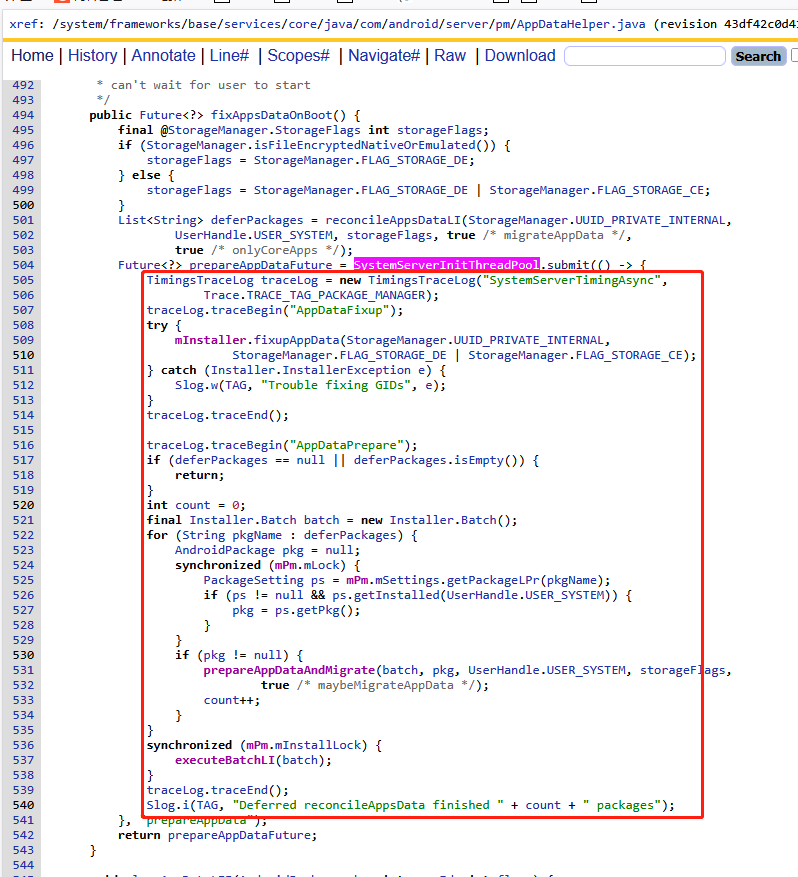The width and height of the screenshot is (798, 877).
Task: Click reconcileAppsDataLI symbol on line 501
Action: 393,220
